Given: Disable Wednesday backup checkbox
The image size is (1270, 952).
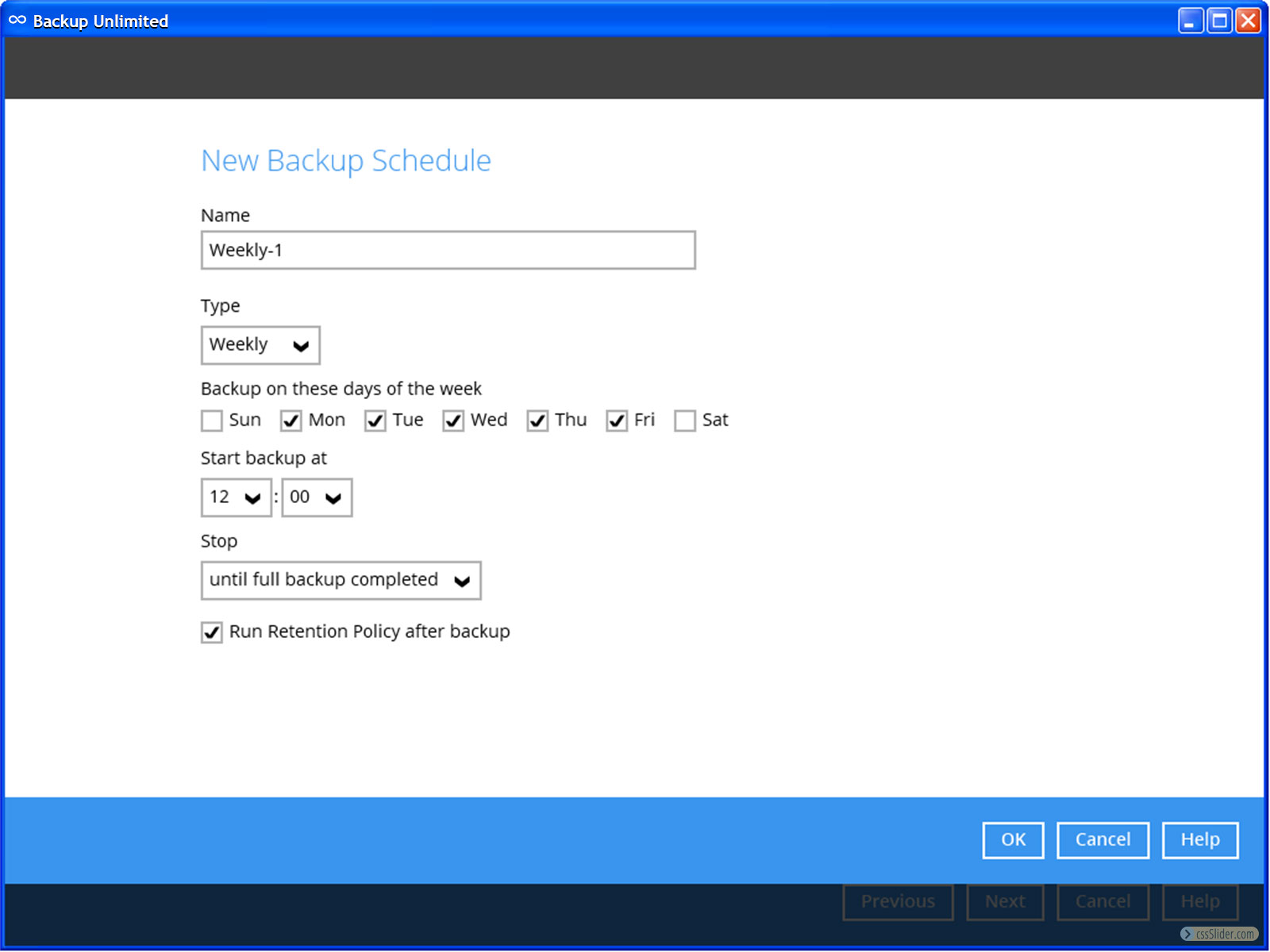Looking at the screenshot, I should coord(453,420).
